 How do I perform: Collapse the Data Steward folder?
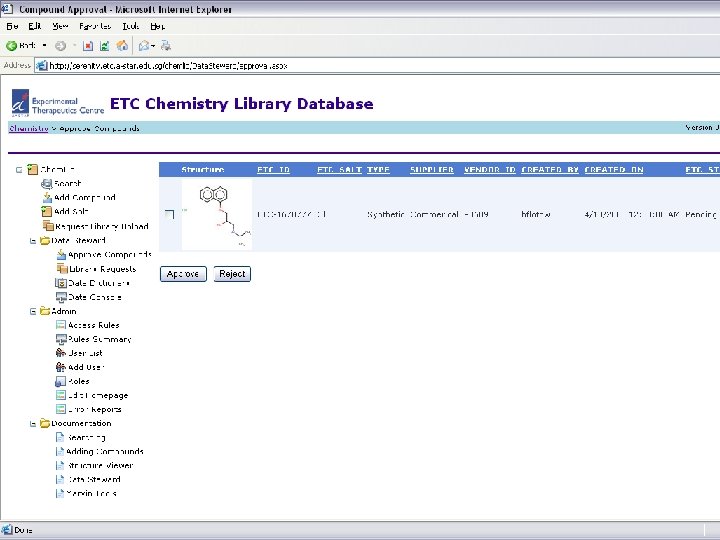click(x=33, y=241)
